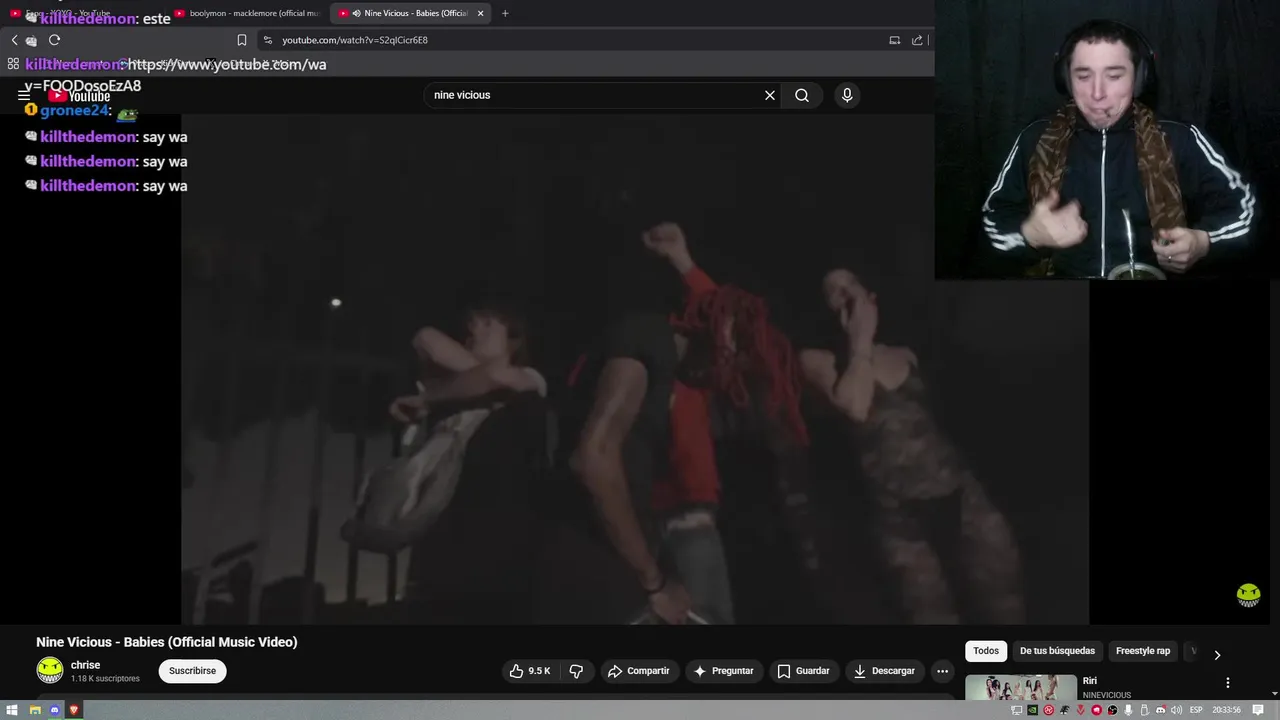
Task: Open the apps grid icon on the bookmarks bar
Action: [x=13, y=64]
